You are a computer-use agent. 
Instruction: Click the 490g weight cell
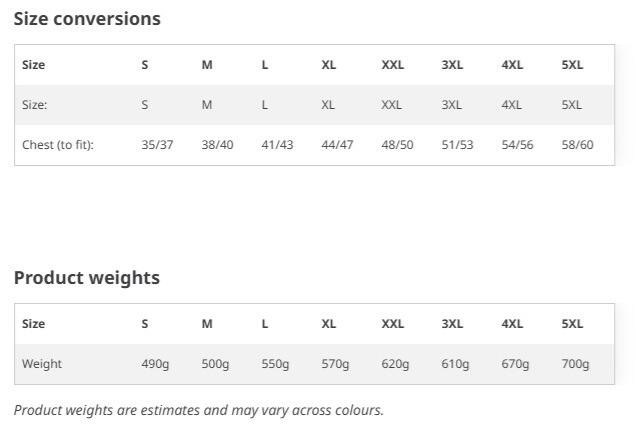155,364
